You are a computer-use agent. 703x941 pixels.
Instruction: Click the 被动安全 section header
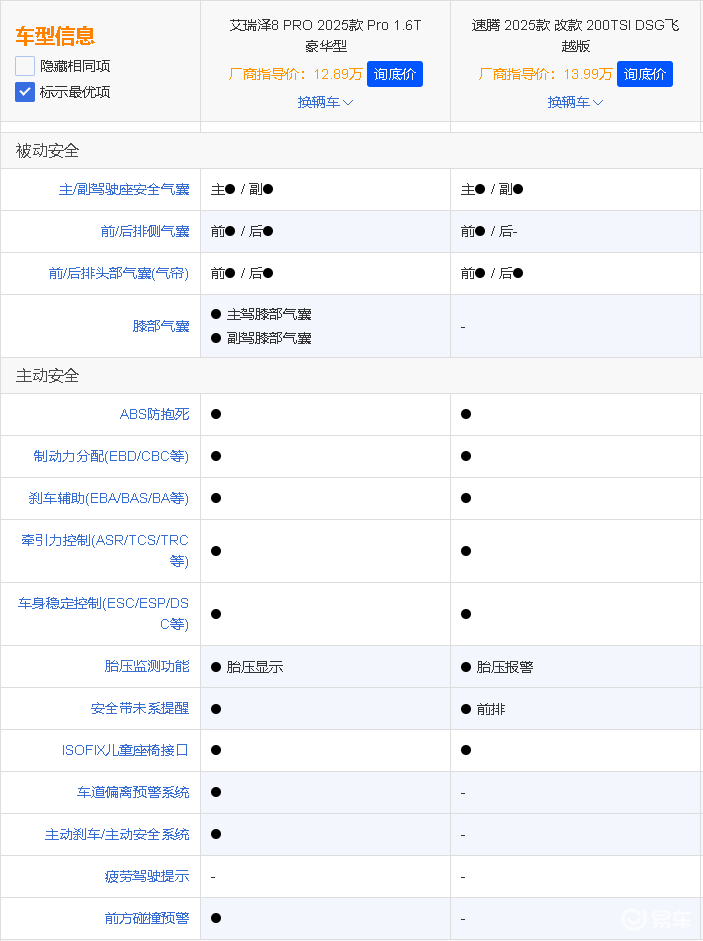click(47, 151)
